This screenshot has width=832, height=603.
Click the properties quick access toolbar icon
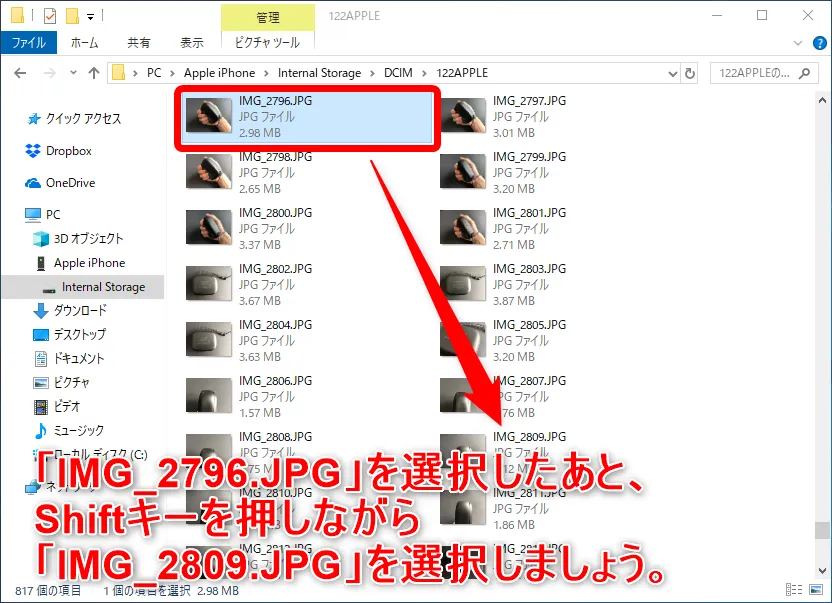coord(50,16)
